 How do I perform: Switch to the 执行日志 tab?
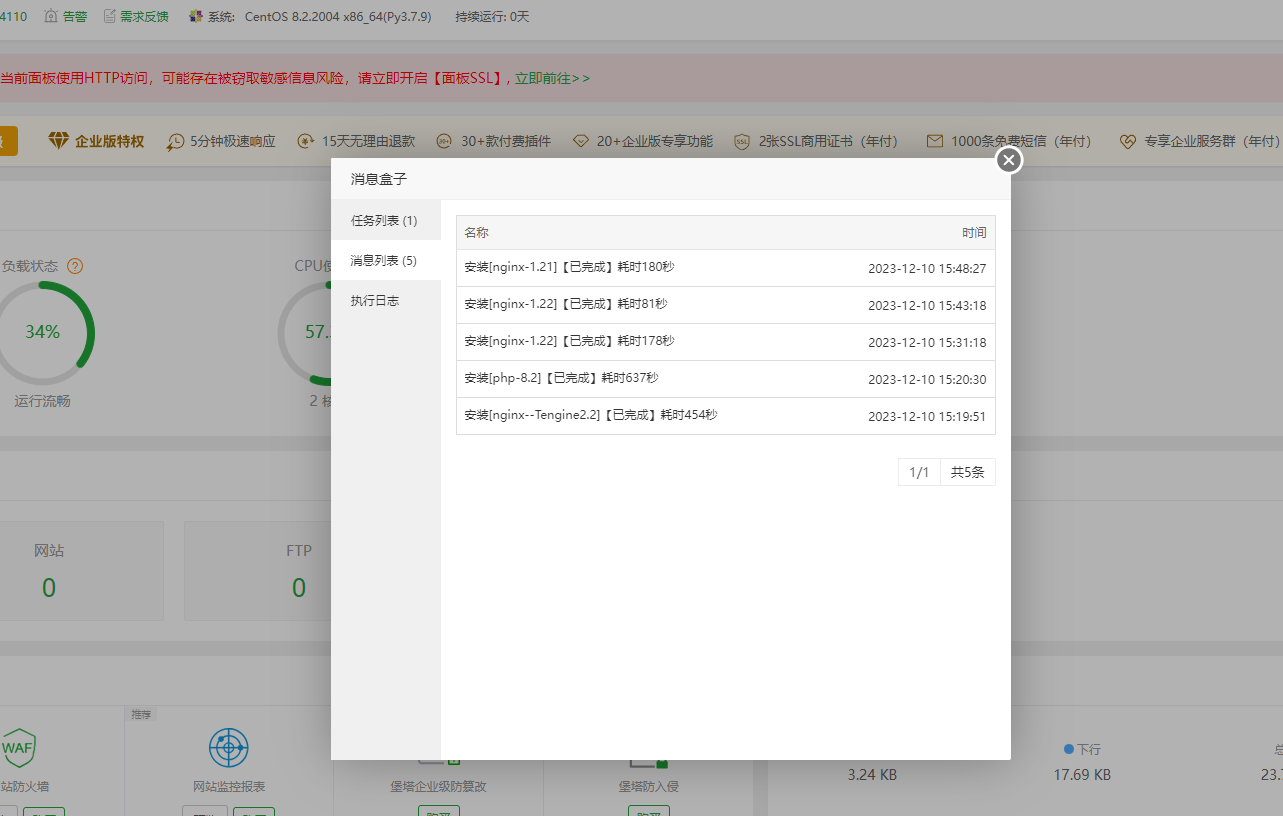386,300
